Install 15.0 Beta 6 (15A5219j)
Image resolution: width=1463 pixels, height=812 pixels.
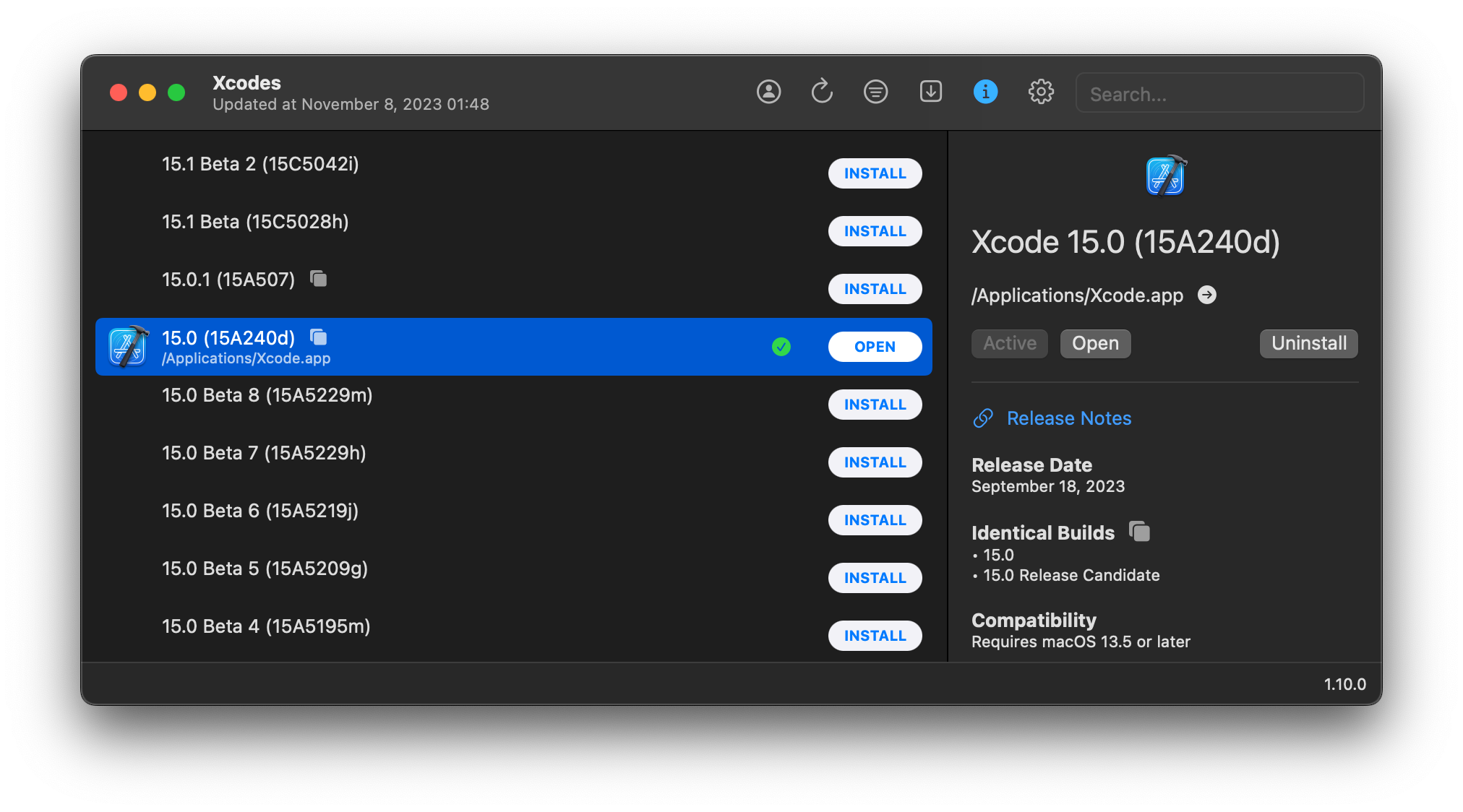tap(875, 520)
